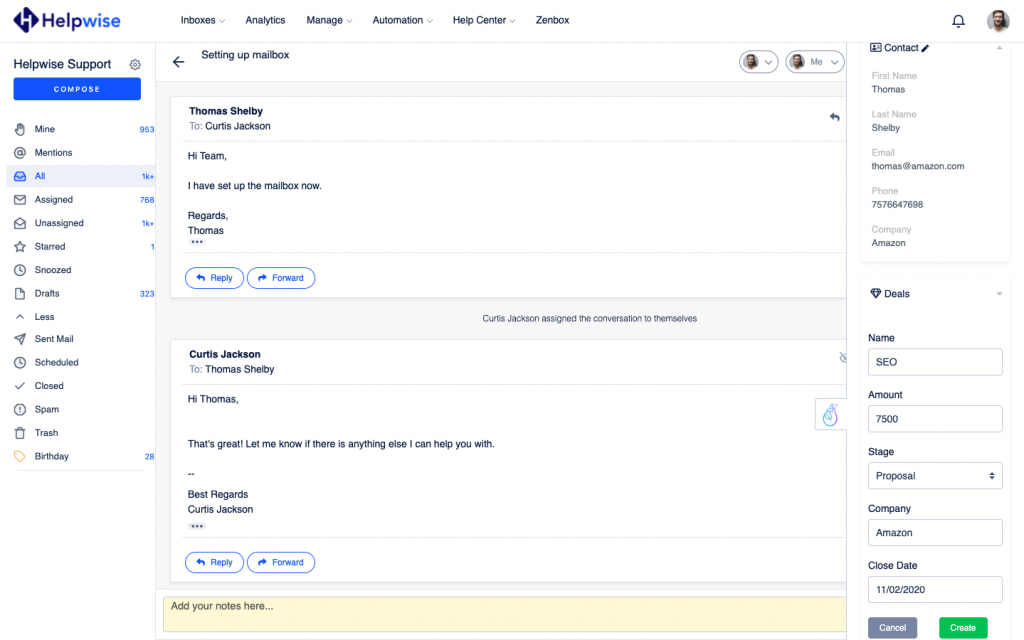This screenshot has height=640, width=1024.
Task: Go back using the left arrow
Action: pyautogui.click(x=179, y=62)
